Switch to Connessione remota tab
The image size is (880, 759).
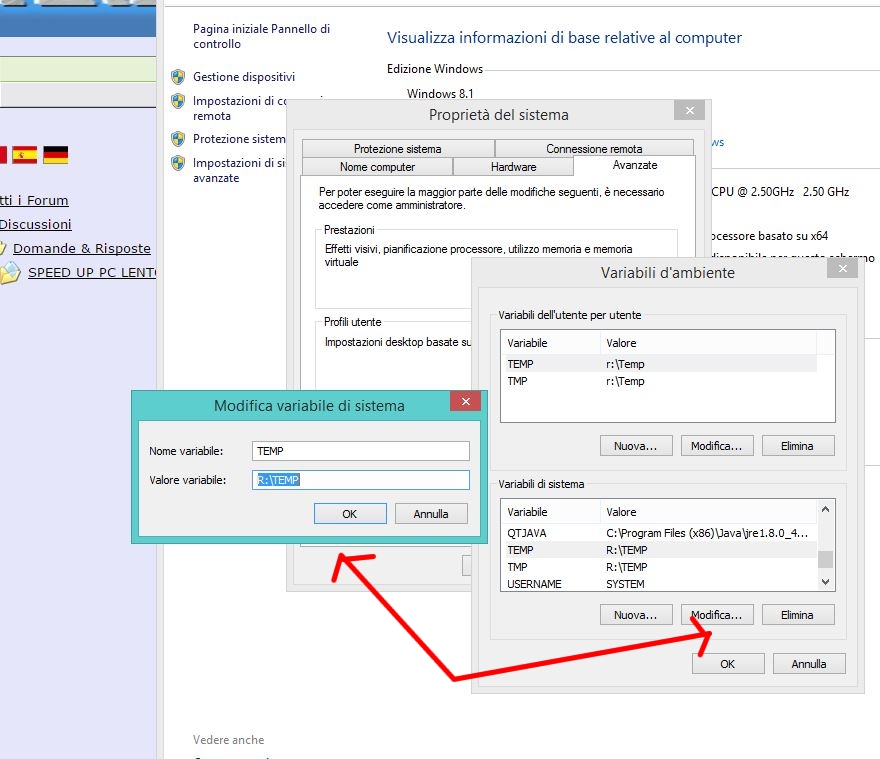tap(594, 149)
